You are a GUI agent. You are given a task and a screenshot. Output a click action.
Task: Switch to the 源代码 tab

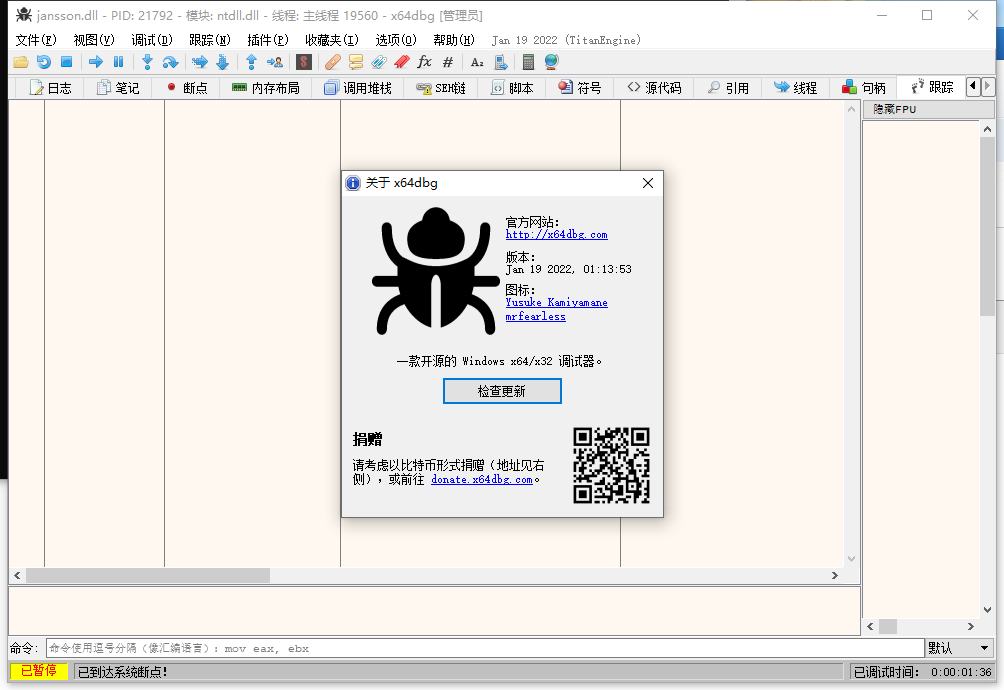click(654, 88)
